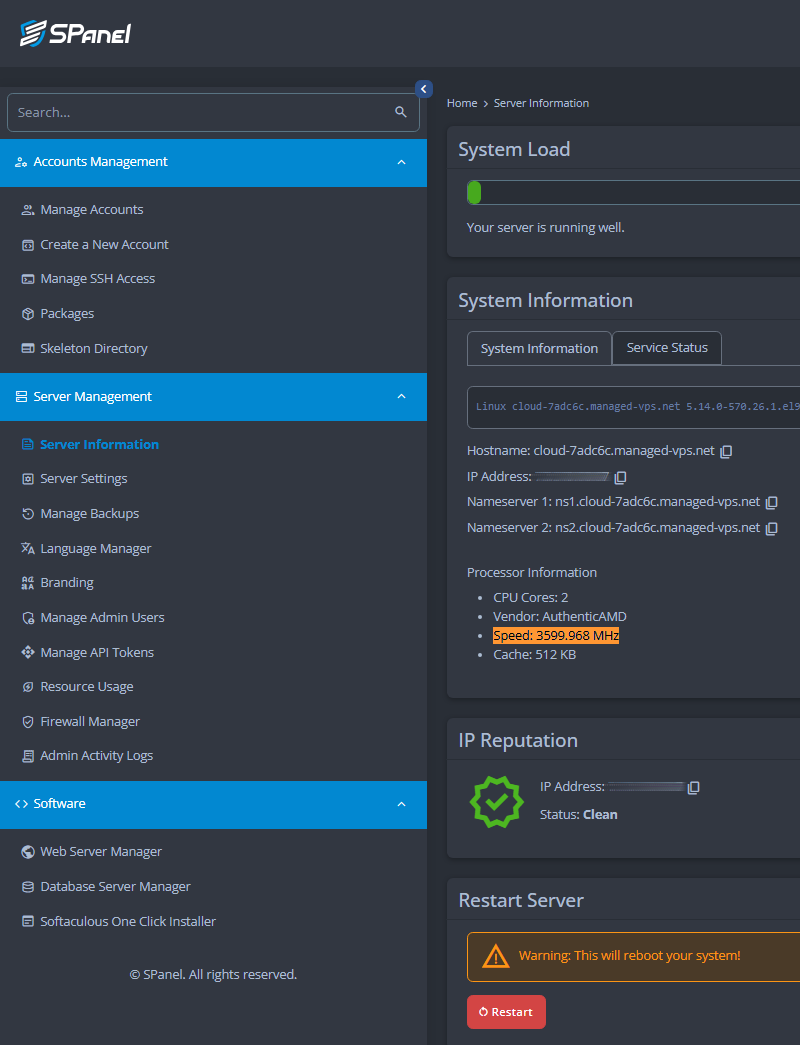Open Resource Usage page
The height and width of the screenshot is (1045, 800).
click(x=87, y=686)
